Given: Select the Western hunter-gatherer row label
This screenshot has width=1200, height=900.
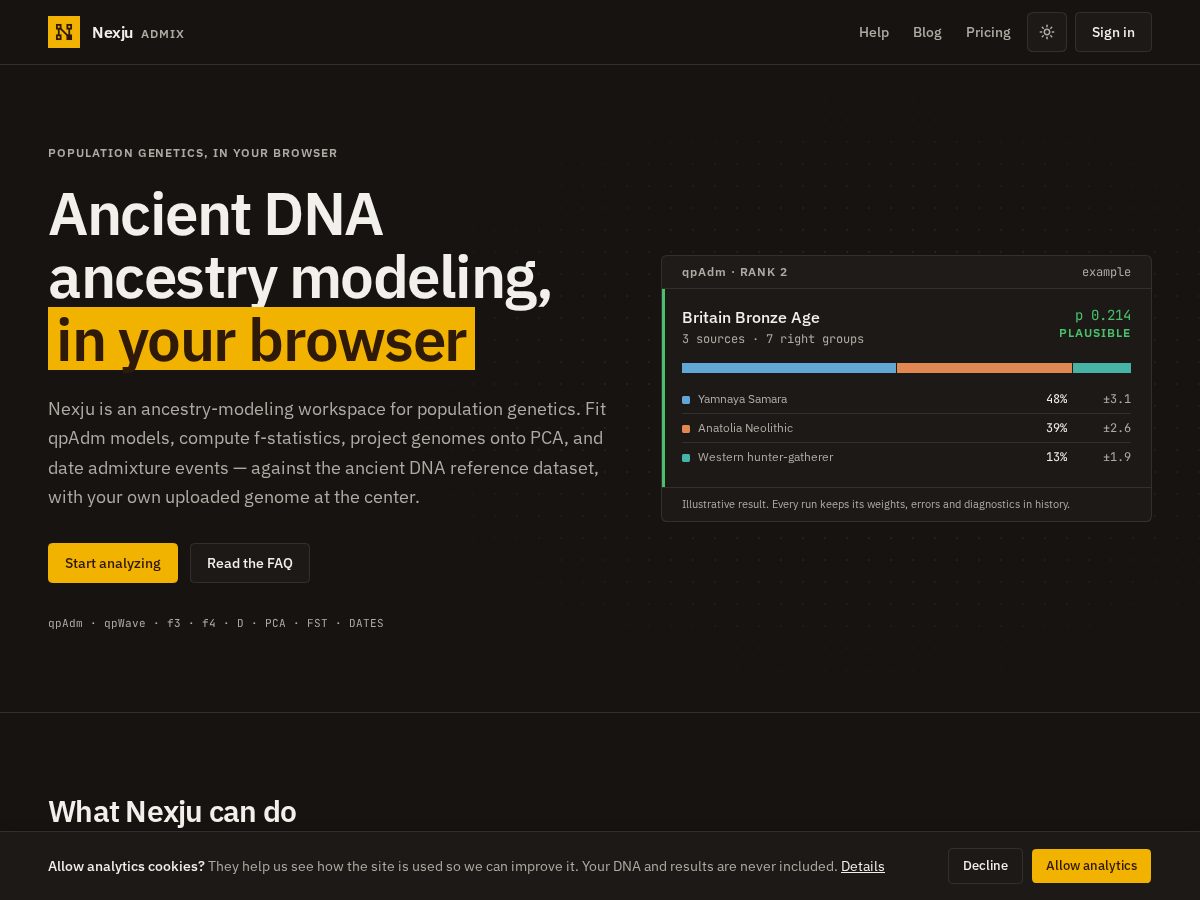Looking at the screenshot, I should [765, 457].
